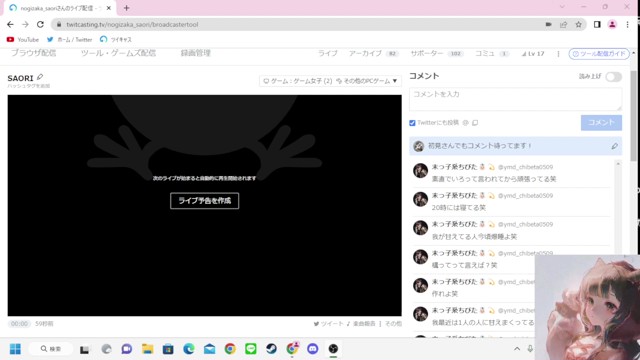
Task: Open the ツール・ゲームズ配信 tab
Action: (118, 53)
